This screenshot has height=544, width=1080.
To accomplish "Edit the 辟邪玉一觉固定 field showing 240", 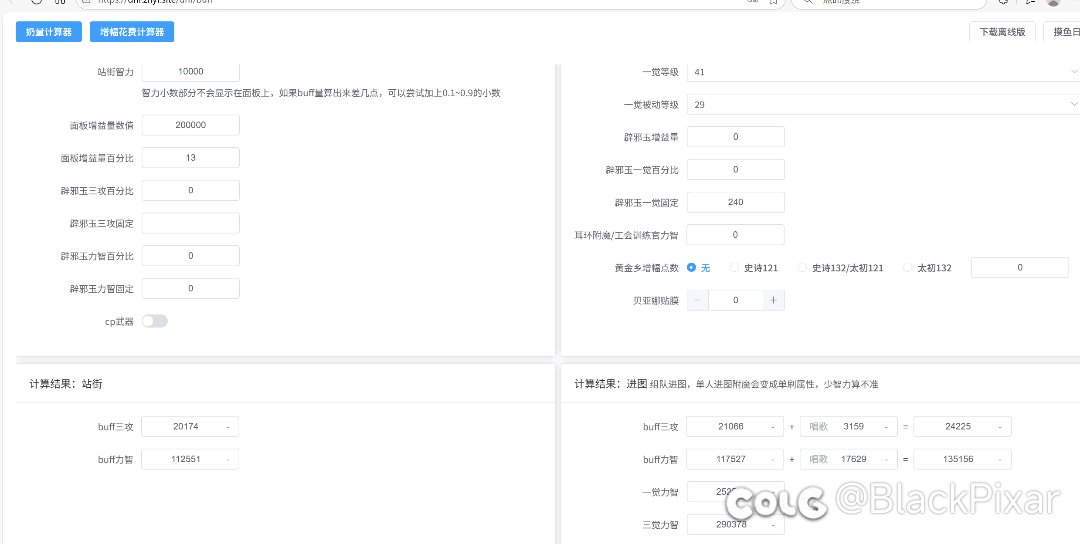I will click(x=736, y=202).
